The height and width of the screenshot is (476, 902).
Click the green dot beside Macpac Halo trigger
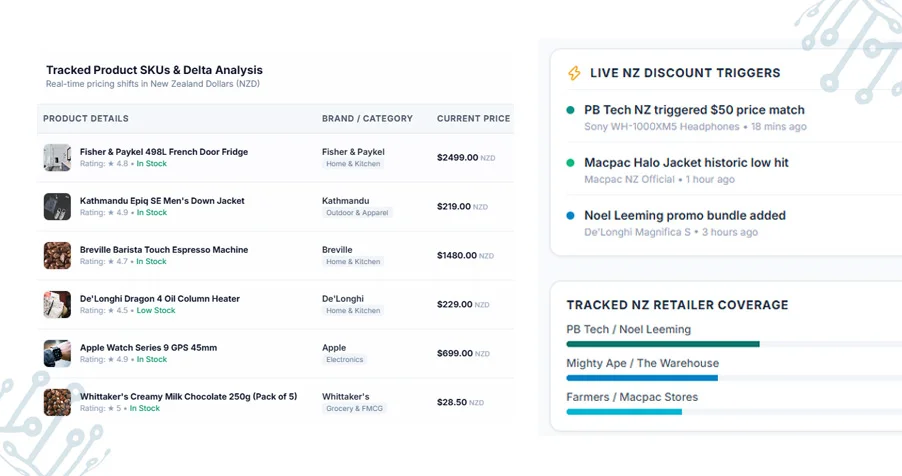(570, 163)
